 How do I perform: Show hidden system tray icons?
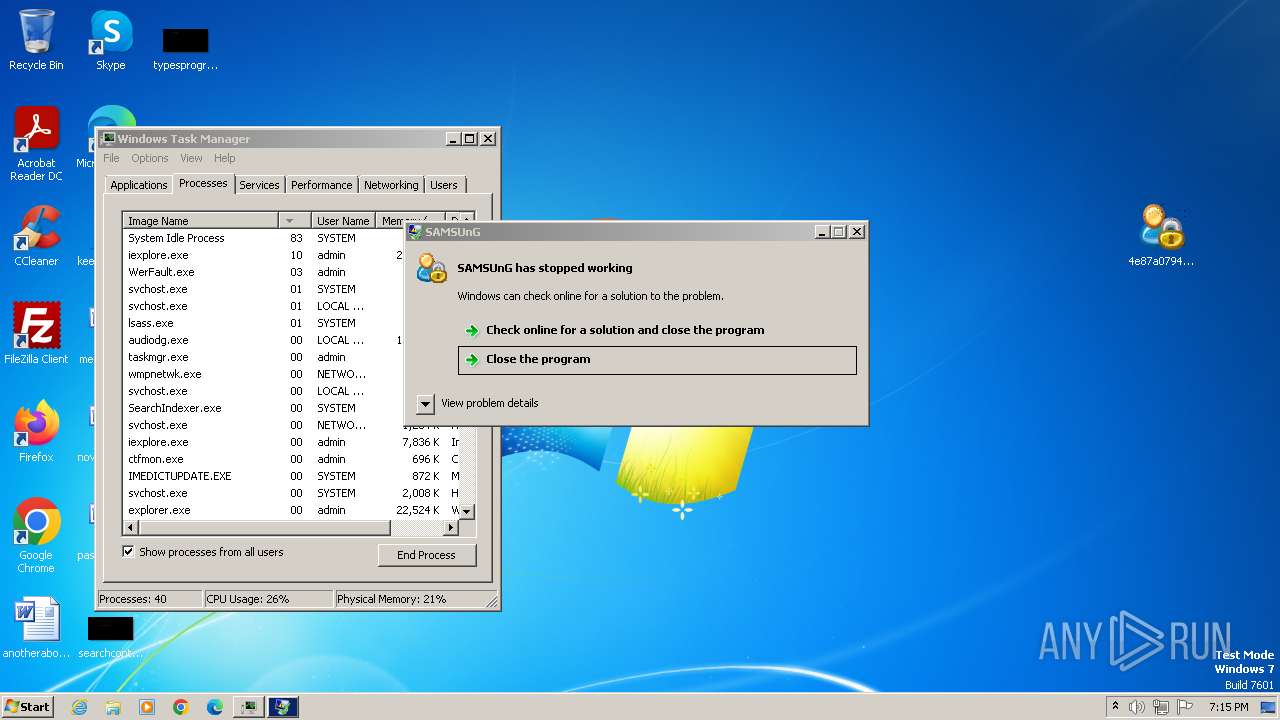(x=1115, y=707)
